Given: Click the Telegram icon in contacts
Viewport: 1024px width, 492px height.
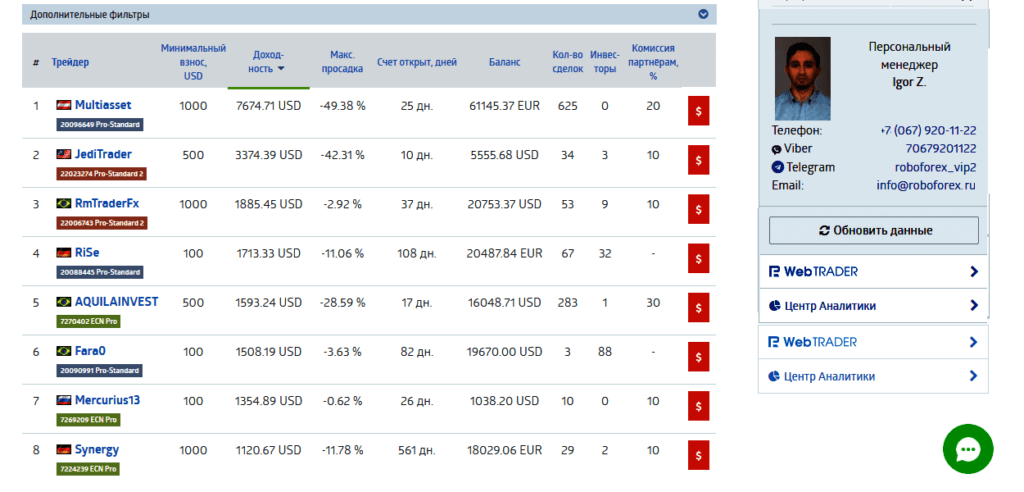Looking at the screenshot, I should [x=777, y=167].
